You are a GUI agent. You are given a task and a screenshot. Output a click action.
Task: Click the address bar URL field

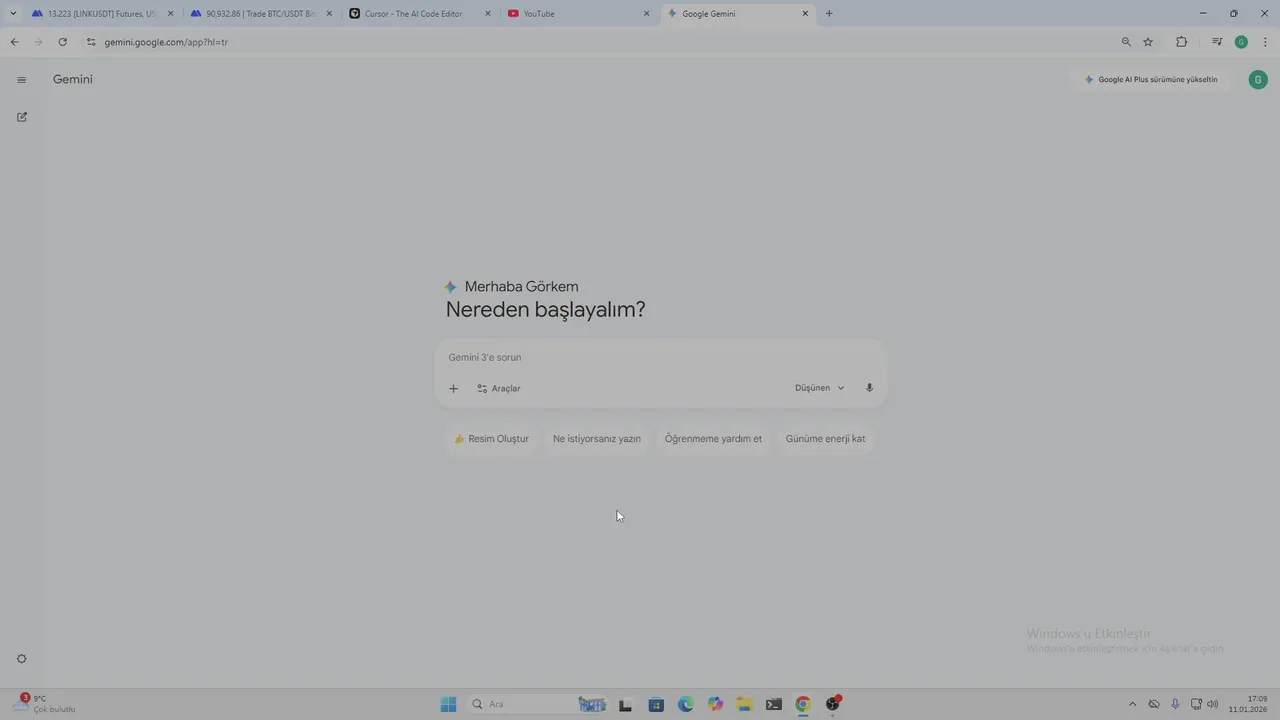coord(600,42)
